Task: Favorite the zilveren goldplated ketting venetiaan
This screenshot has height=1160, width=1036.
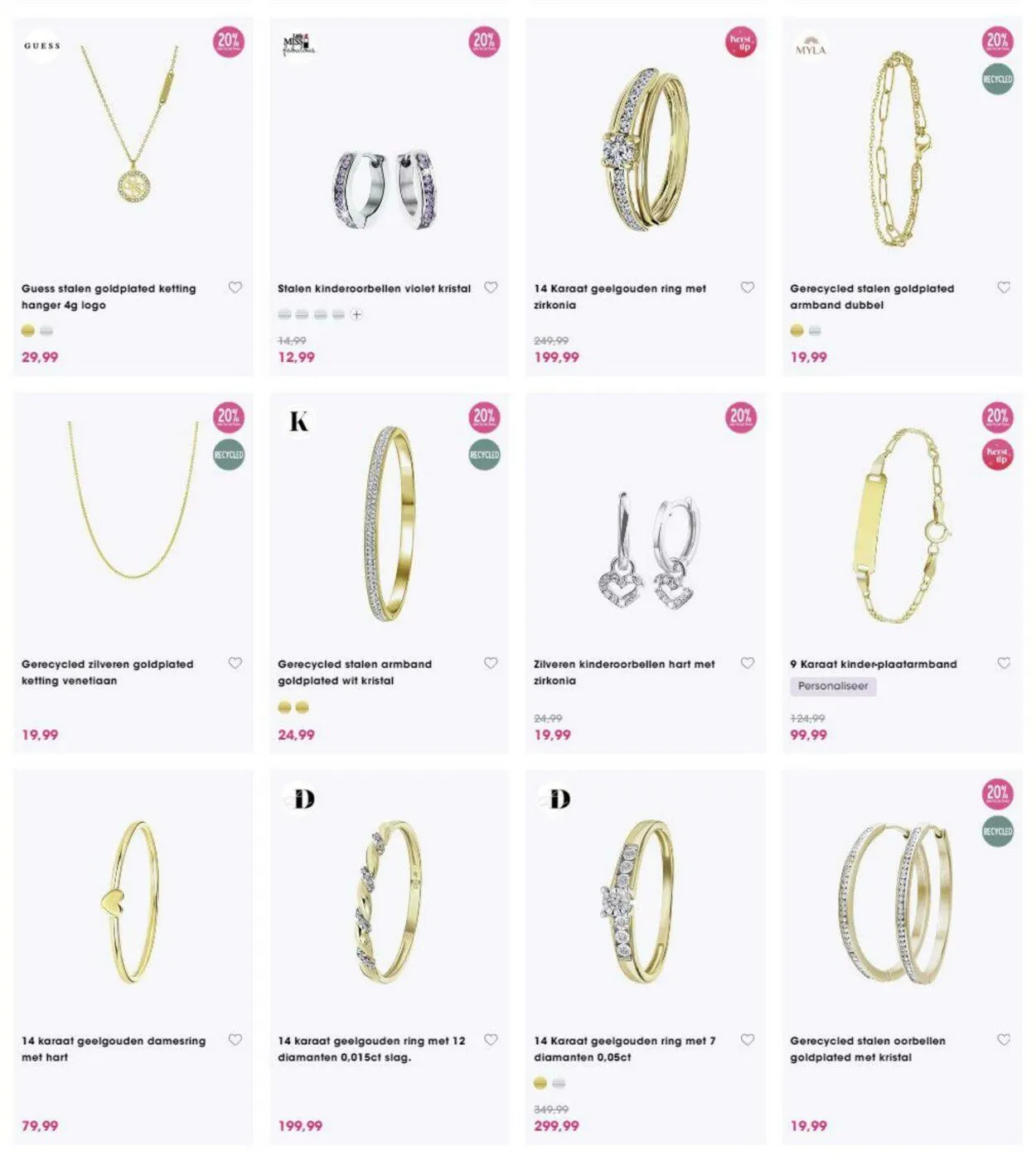Action: point(235,663)
